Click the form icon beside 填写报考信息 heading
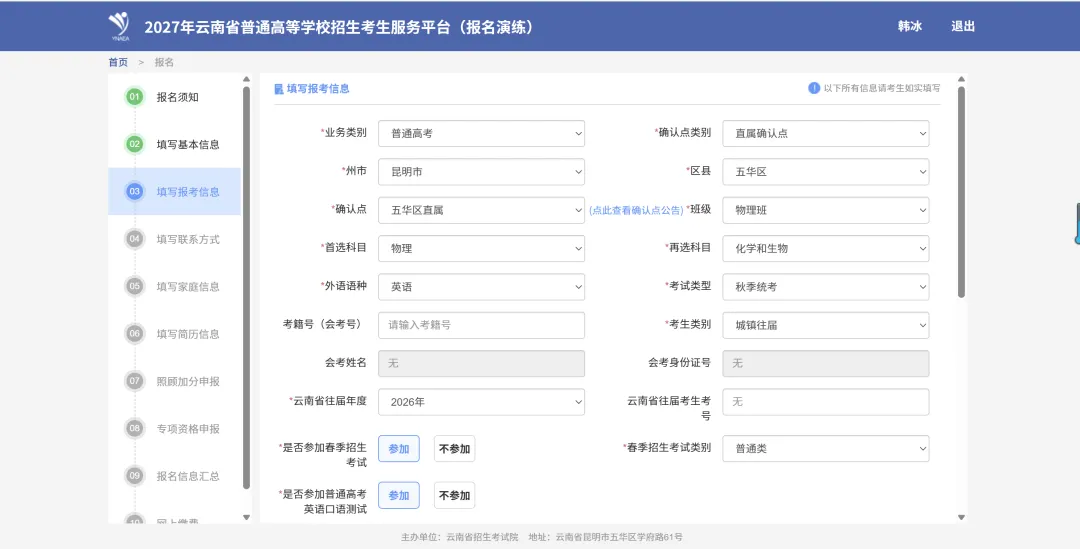The height and width of the screenshot is (549, 1080). (279, 89)
